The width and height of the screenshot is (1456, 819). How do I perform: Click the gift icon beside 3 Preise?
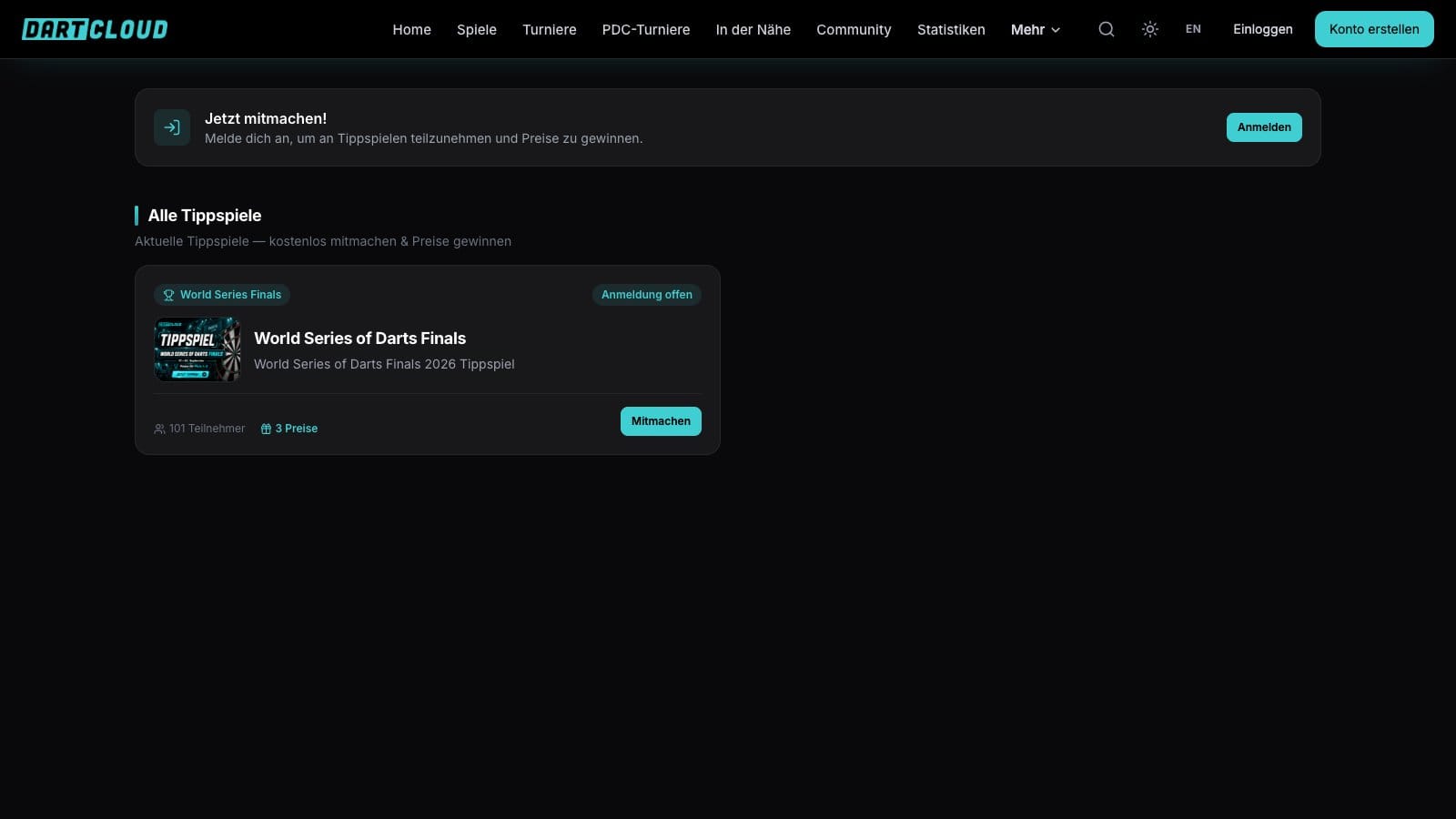[x=266, y=429]
